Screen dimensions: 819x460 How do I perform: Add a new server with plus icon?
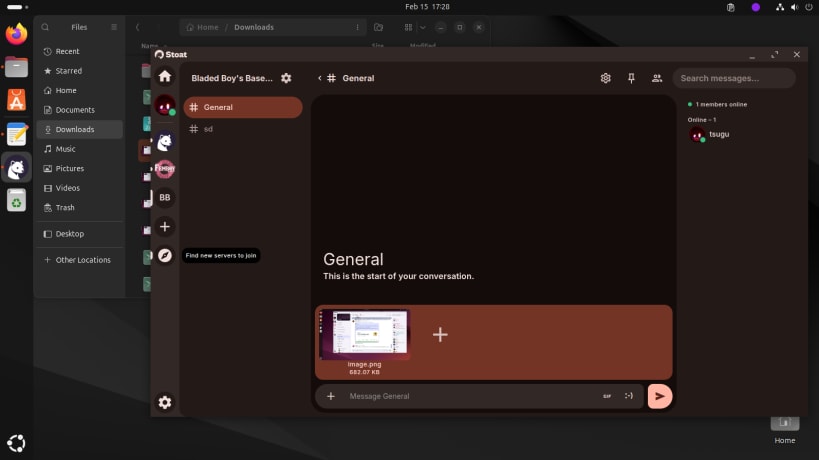tap(165, 227)
